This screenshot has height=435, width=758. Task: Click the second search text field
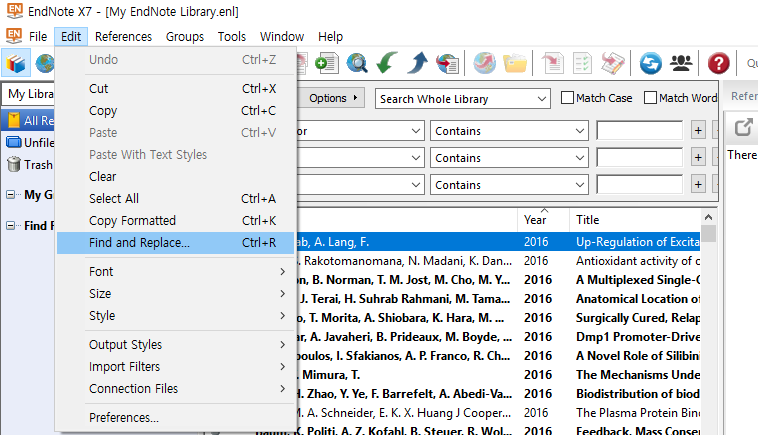click(640, 158)
